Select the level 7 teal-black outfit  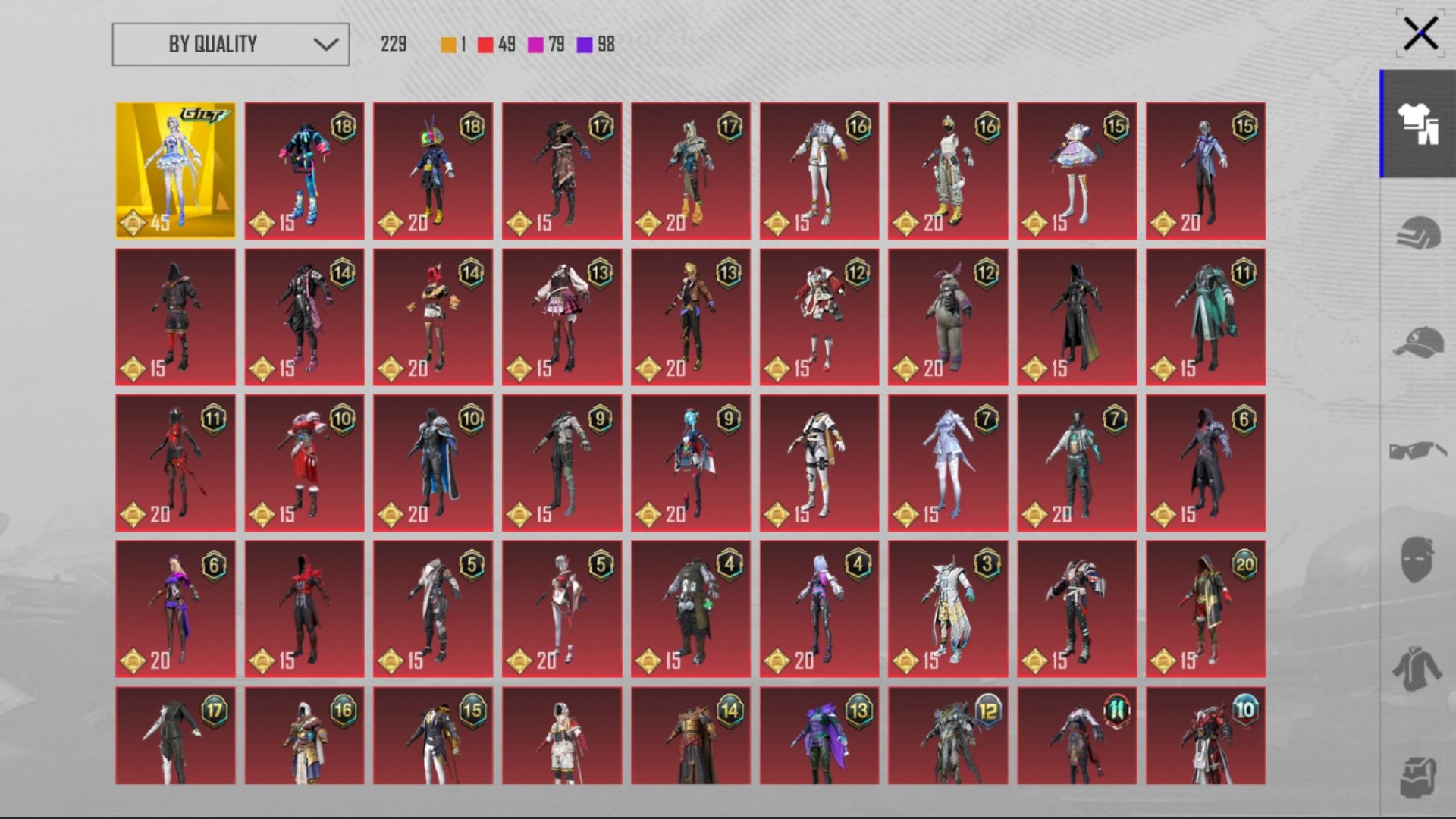point(1077,463)
